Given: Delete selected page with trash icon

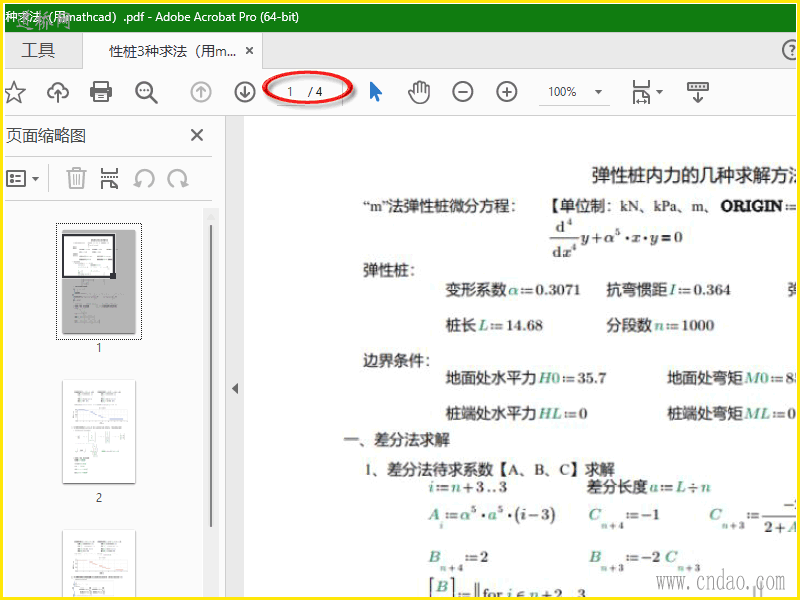Looking at the screenshot, I should (76, 179).
